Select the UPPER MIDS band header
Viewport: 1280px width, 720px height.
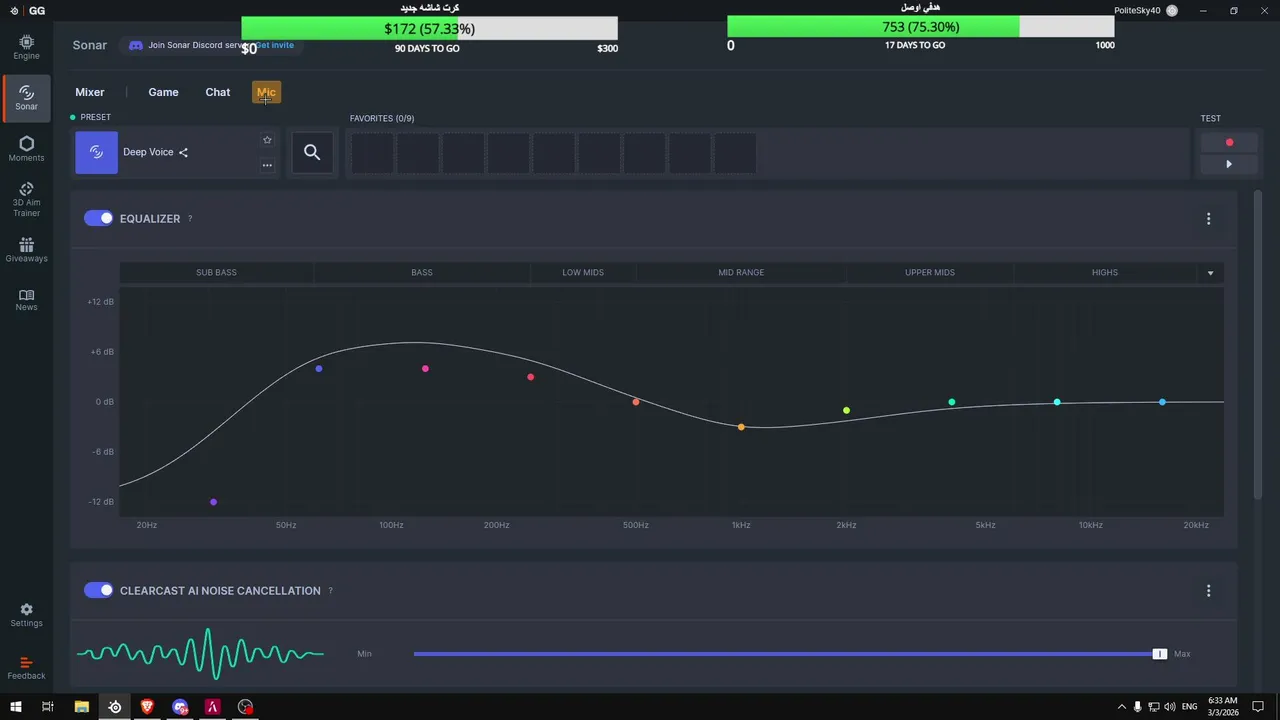[x=930, y=272]
